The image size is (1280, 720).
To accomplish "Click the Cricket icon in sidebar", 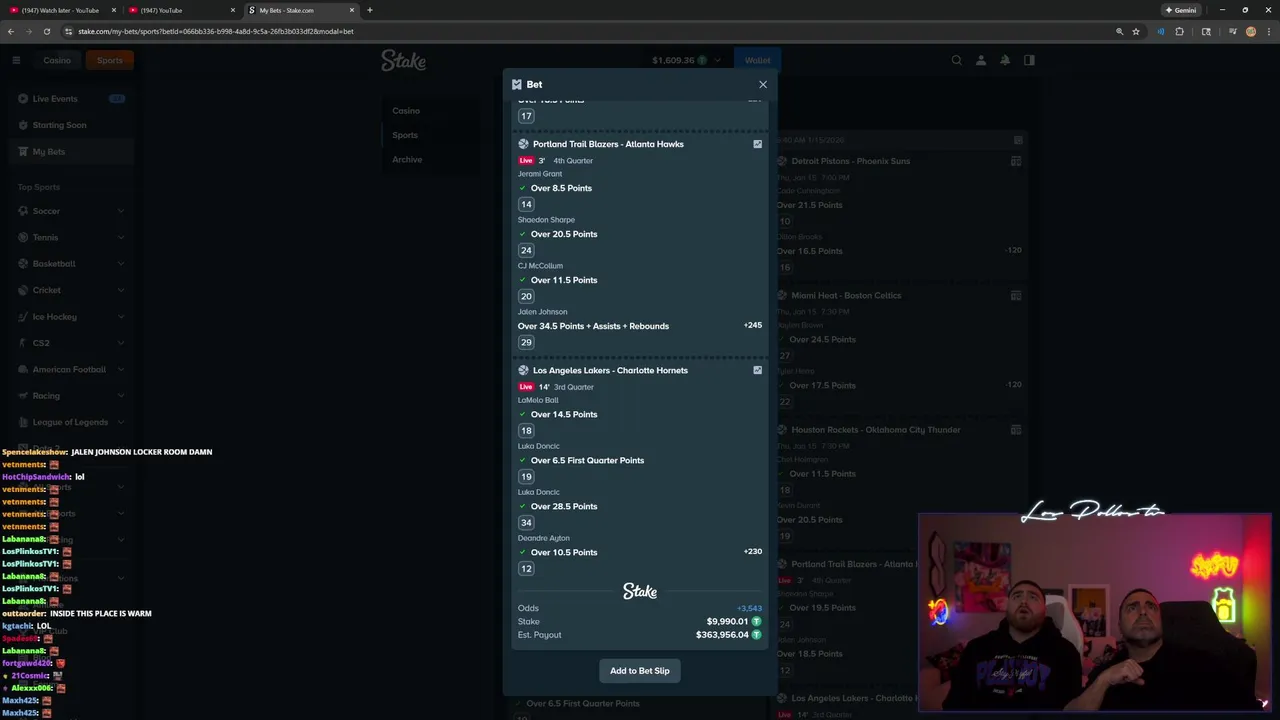I will pyautogui.click(x=23, y=290).
